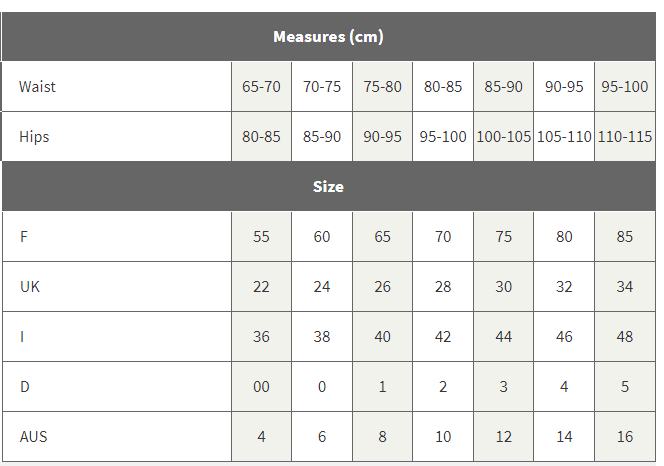Click Italian size 42 cell
The image size is (664, 466).
click(x=443, y=337)
